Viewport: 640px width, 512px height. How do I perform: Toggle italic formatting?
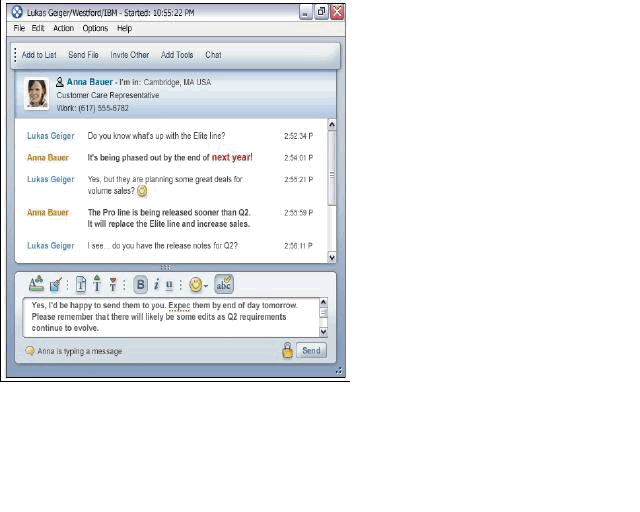click(156, 285)
